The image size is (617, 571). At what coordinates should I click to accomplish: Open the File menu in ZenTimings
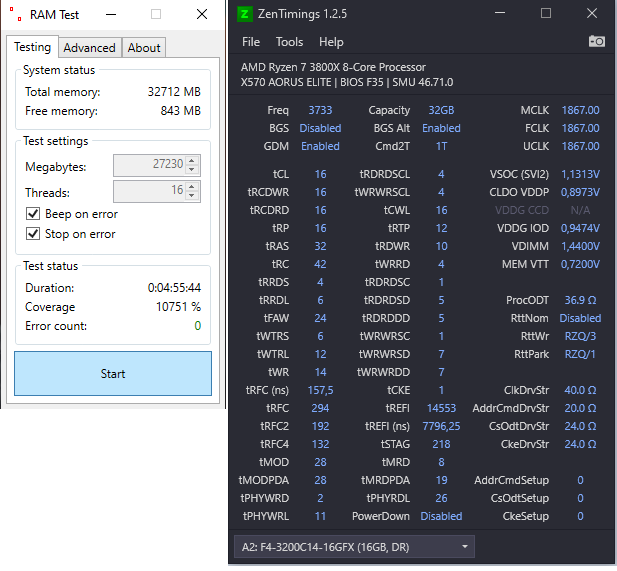(x=251, y=42)
